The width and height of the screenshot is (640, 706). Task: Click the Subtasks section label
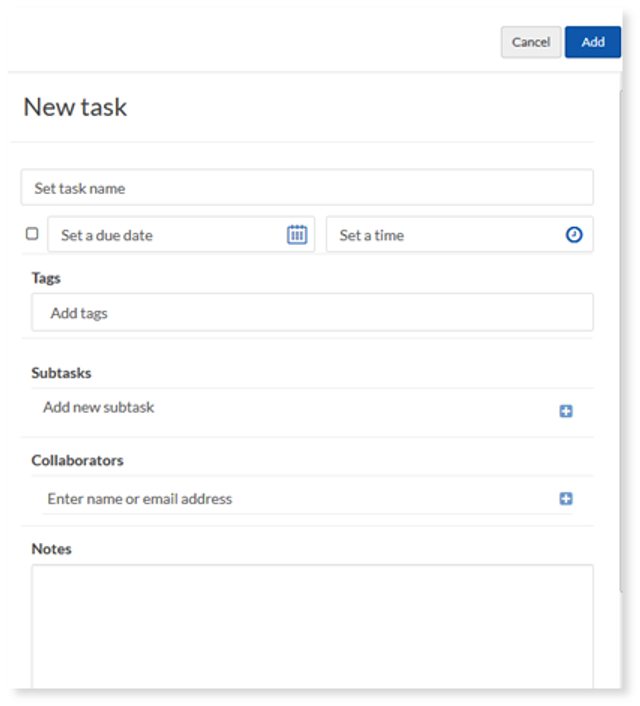click(x=61, y=373)
